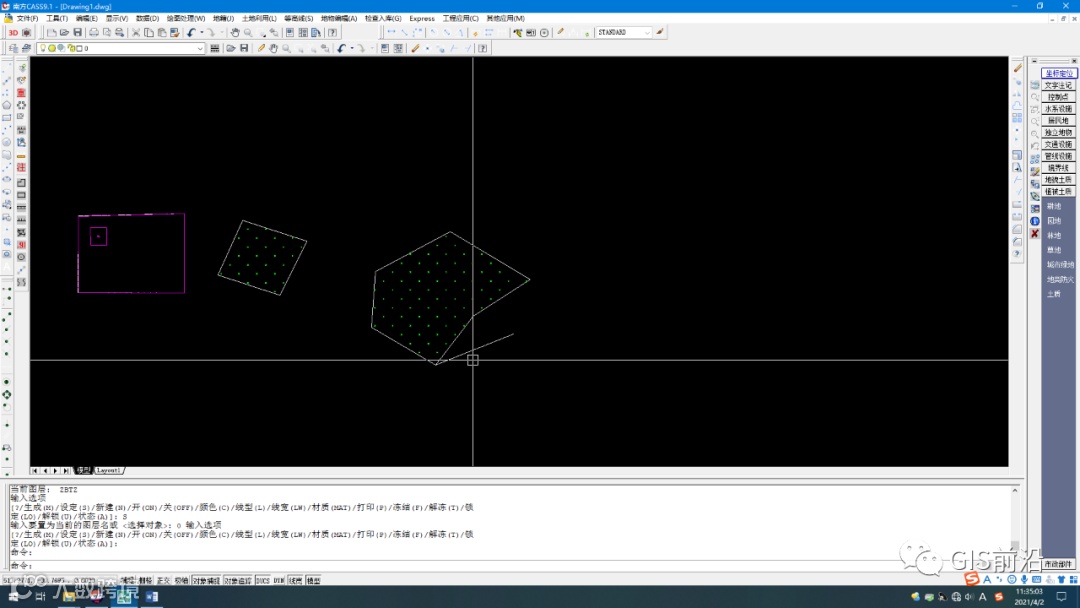Expand the undo dropdown arrow in second toolbar row
Image resolution: width=1080 pixels, height=608 pixels.
[x=352, y=48]
